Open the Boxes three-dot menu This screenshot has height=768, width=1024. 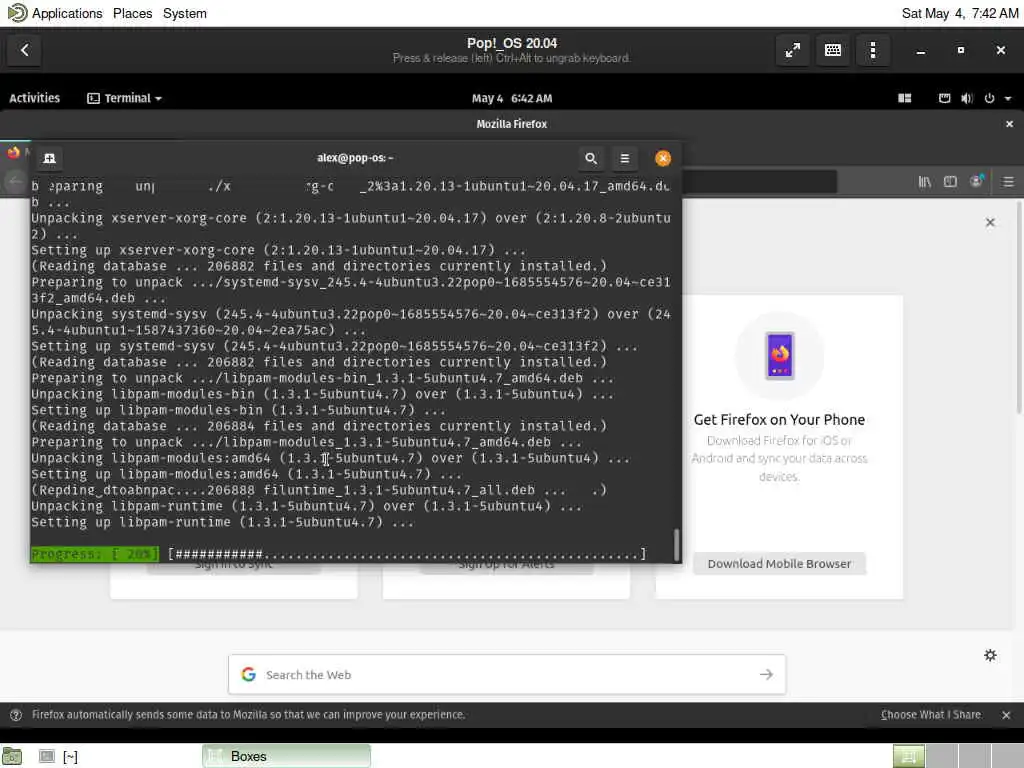click(x=872, y=50)
